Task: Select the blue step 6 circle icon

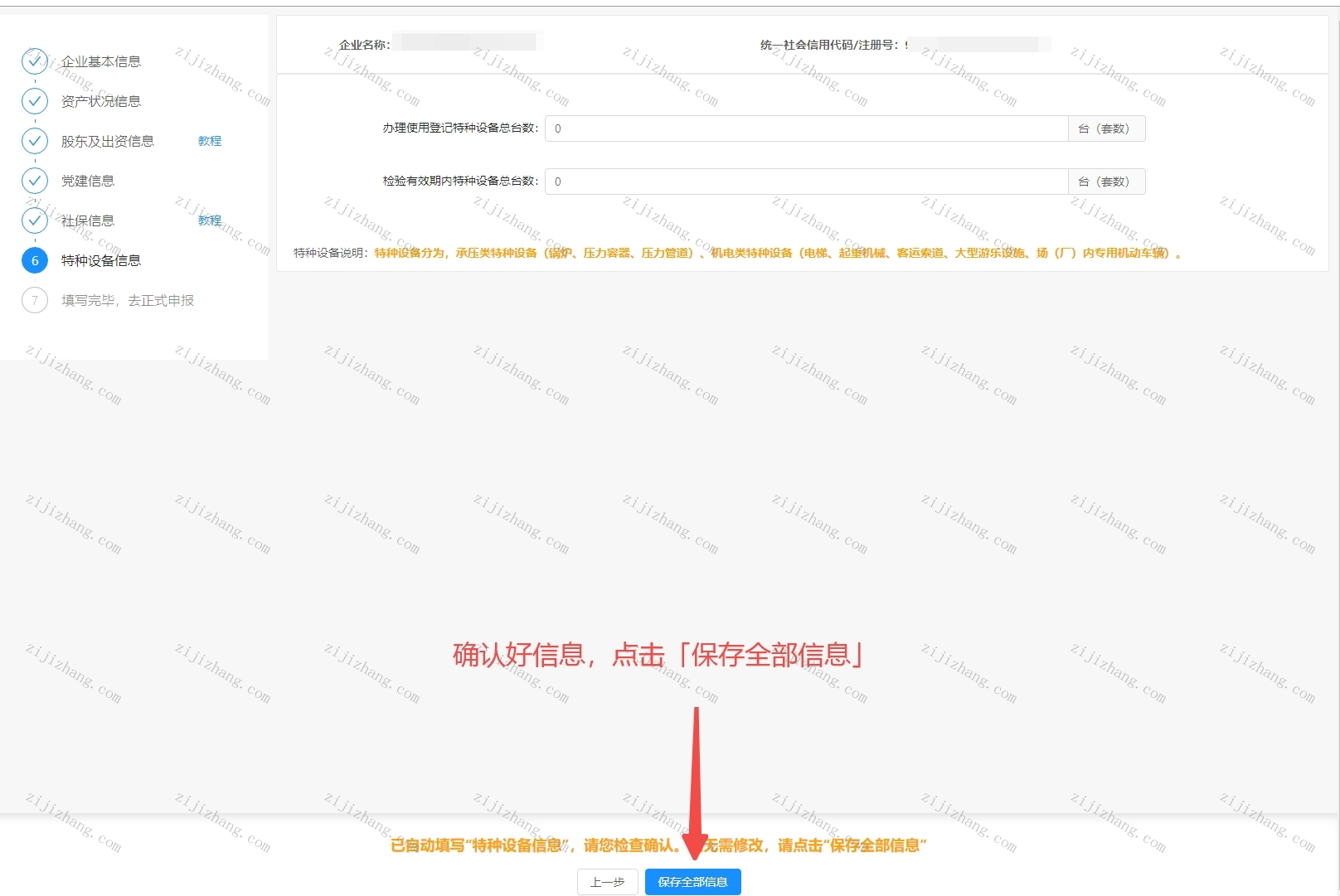Action: click(x=35, y=260)
